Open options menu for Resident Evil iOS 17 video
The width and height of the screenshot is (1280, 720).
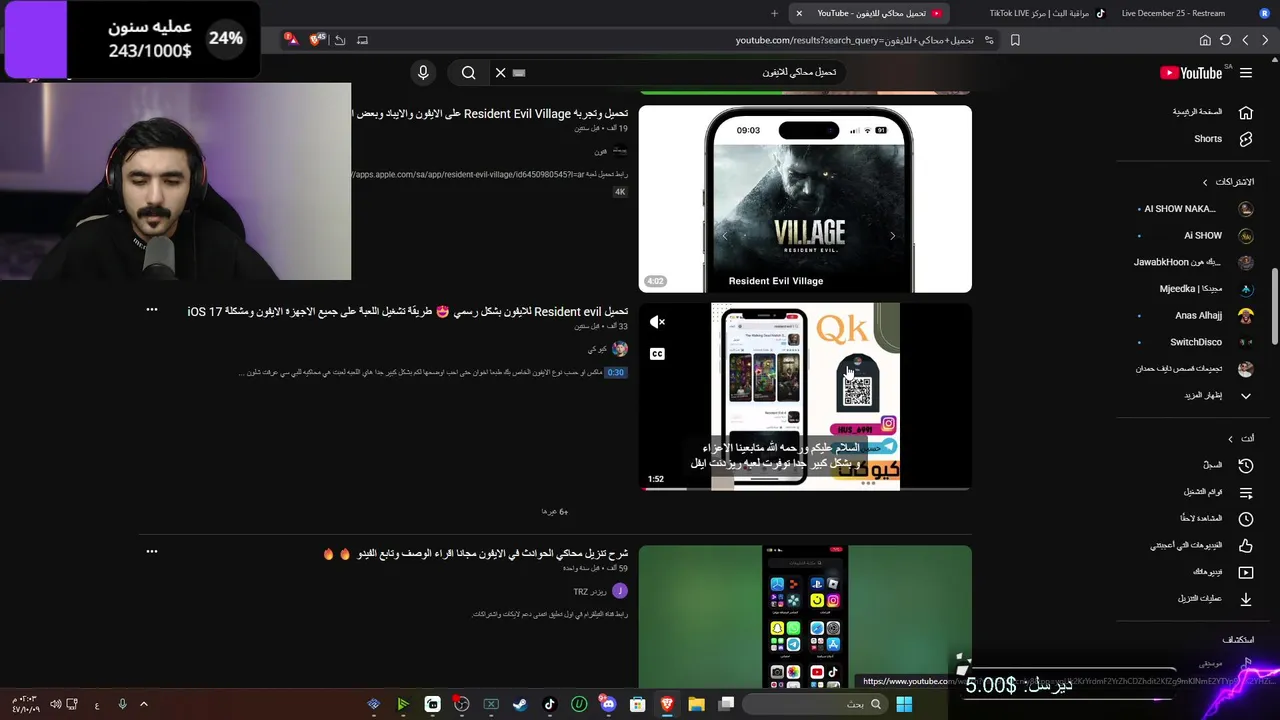pos(152,310)
